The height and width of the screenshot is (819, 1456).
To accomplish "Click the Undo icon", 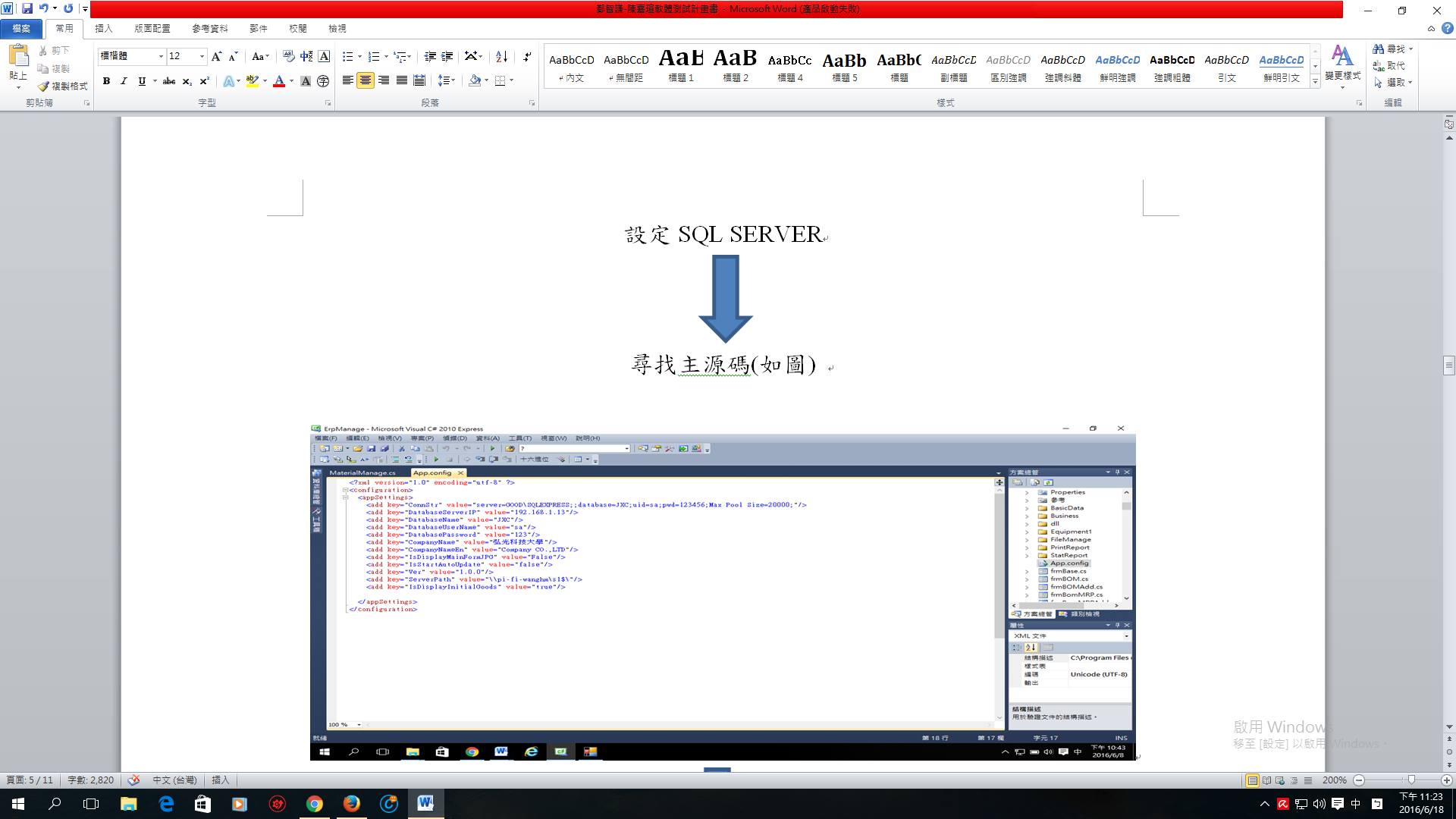I will click(44, 8).
